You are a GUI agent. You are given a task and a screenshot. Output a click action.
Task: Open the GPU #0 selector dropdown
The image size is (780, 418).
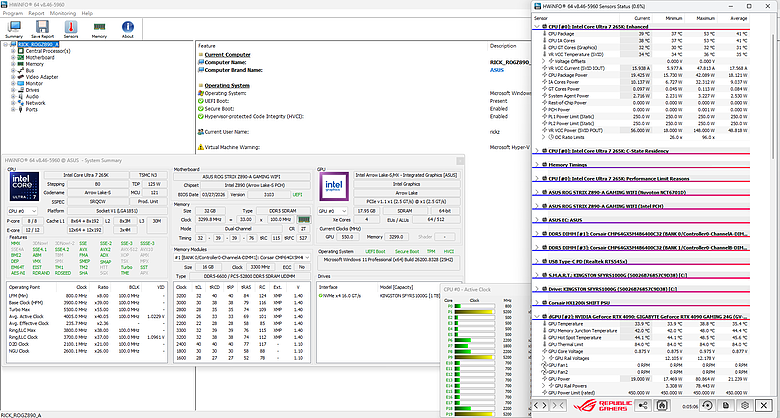click(x=333, y=211)
